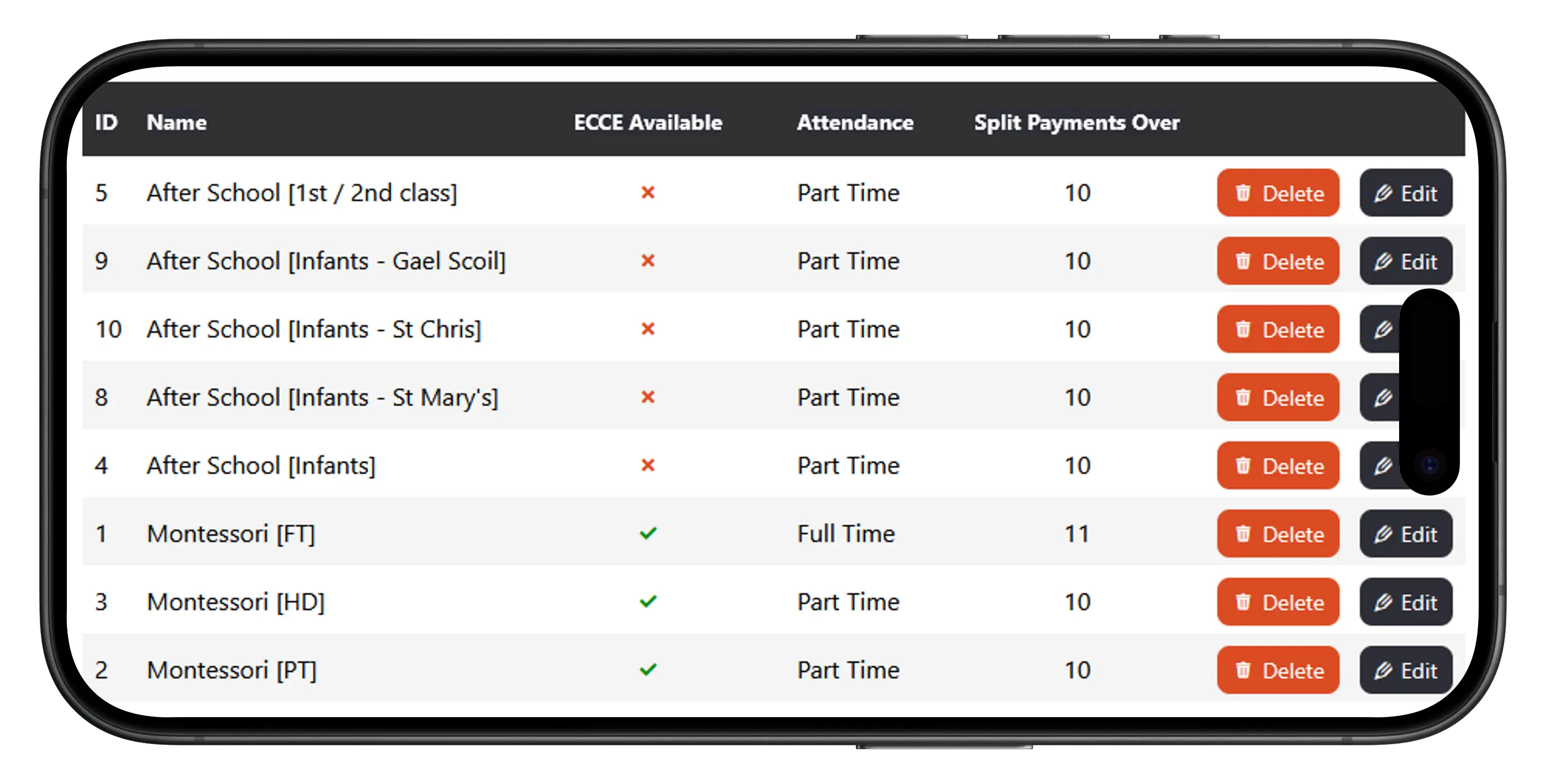Click the pen icon to edit After School [1st / 2nd class]

point(1383,193)
